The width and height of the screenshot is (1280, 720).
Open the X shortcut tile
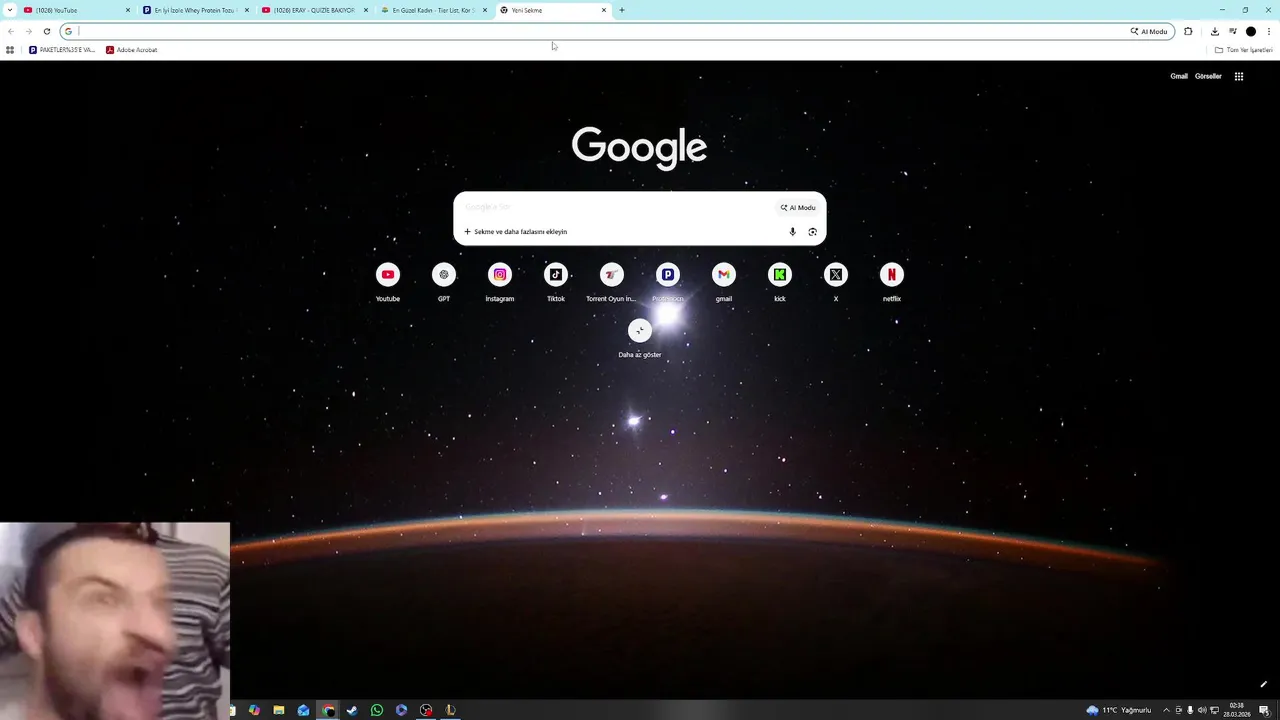click(x=836, y=283)
